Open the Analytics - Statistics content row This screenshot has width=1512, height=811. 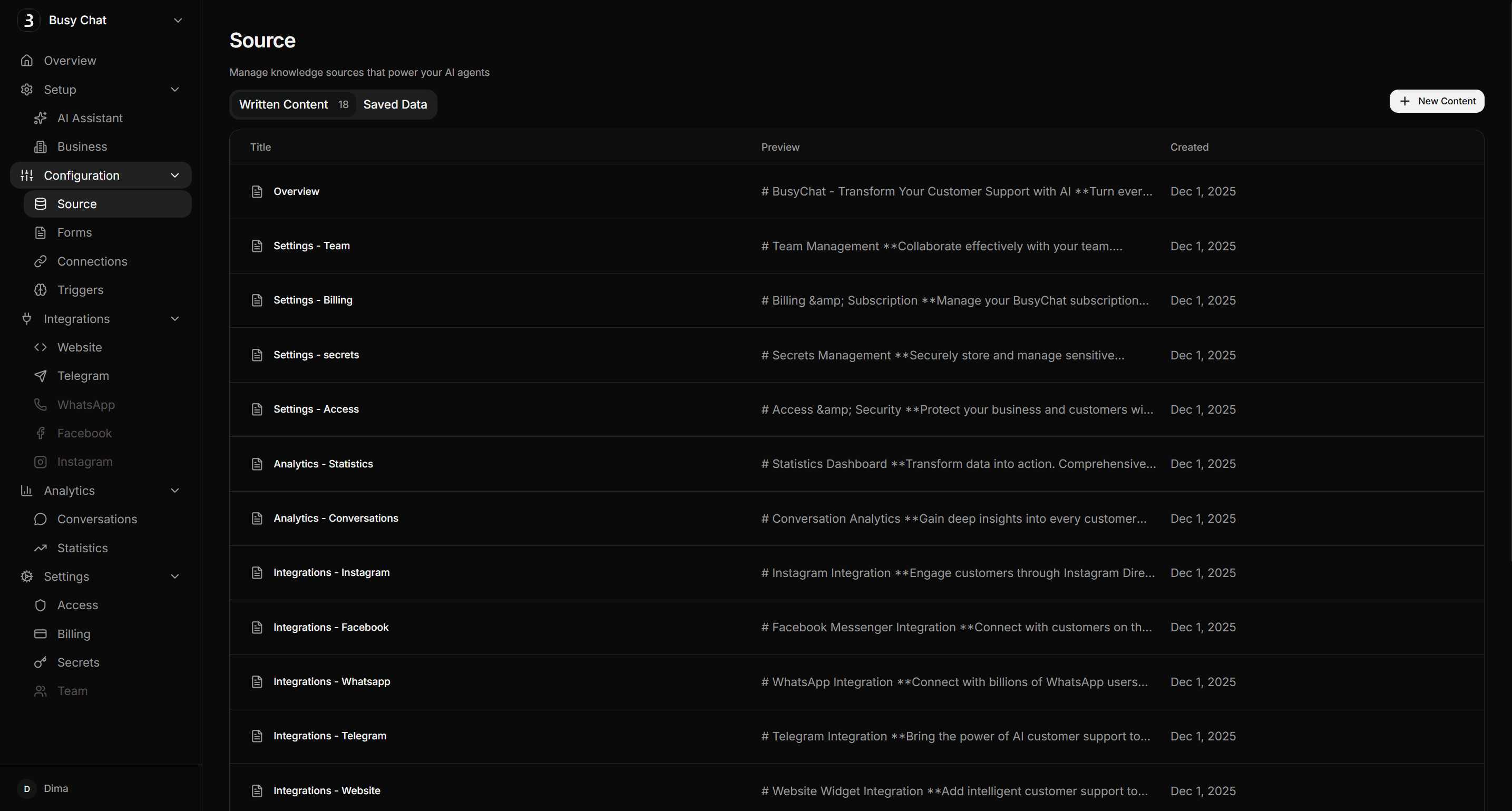point(323,464)
